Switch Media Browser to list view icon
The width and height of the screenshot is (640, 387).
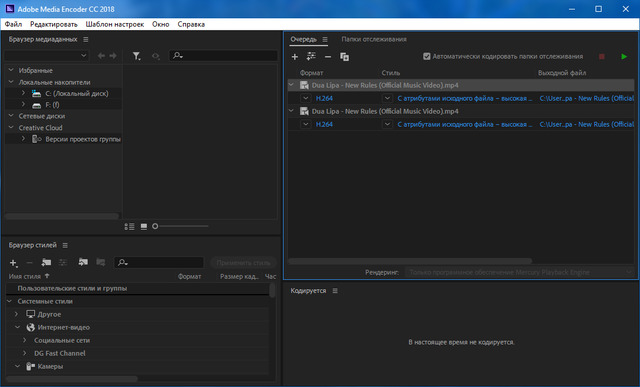point(129,226)
